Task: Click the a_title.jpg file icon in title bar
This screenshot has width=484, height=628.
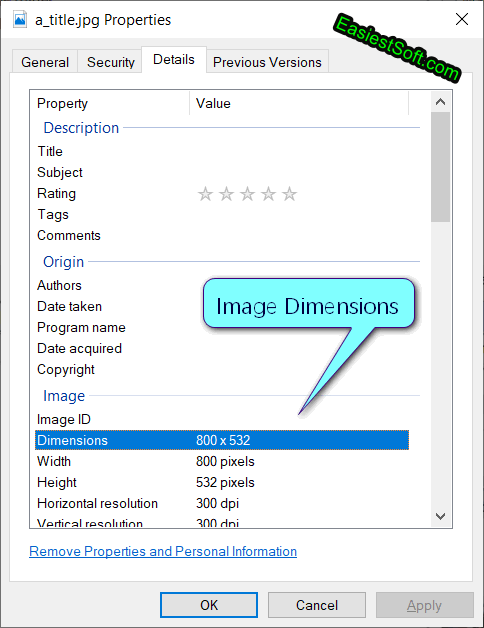Action: click(x=20, y=20)
